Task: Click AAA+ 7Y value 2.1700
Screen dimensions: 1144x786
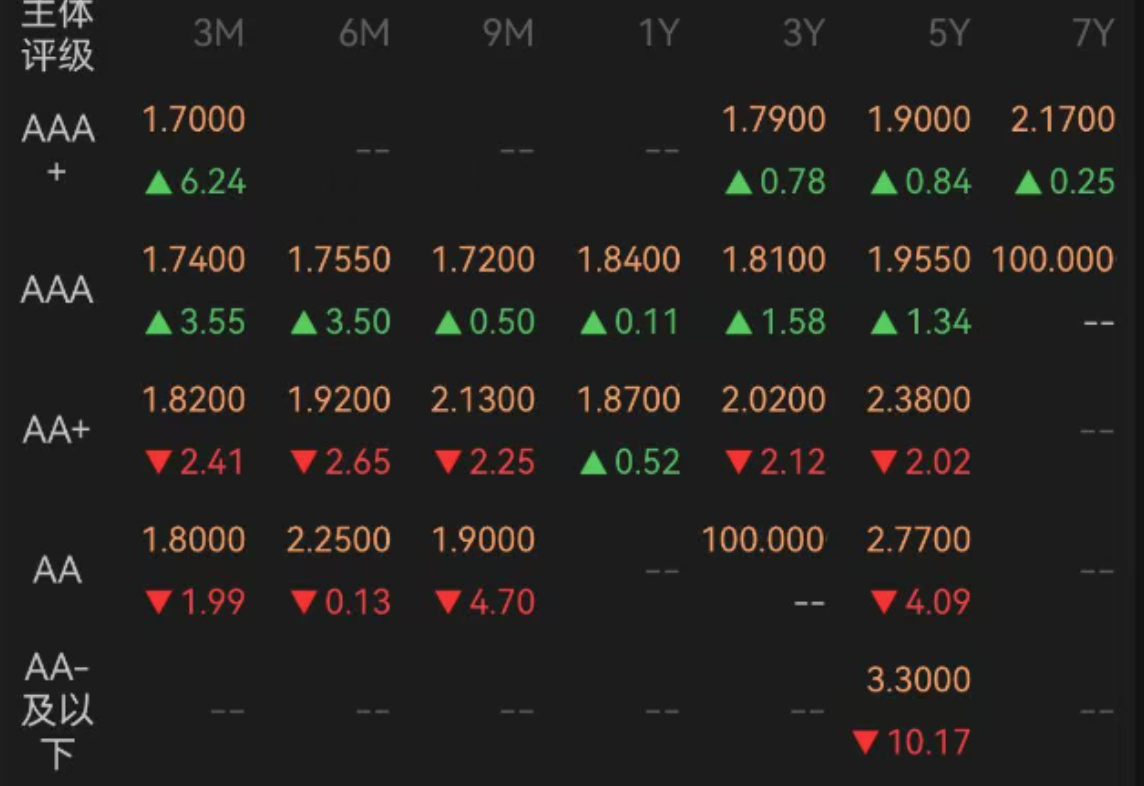Action: click(x=1063, y=120)
